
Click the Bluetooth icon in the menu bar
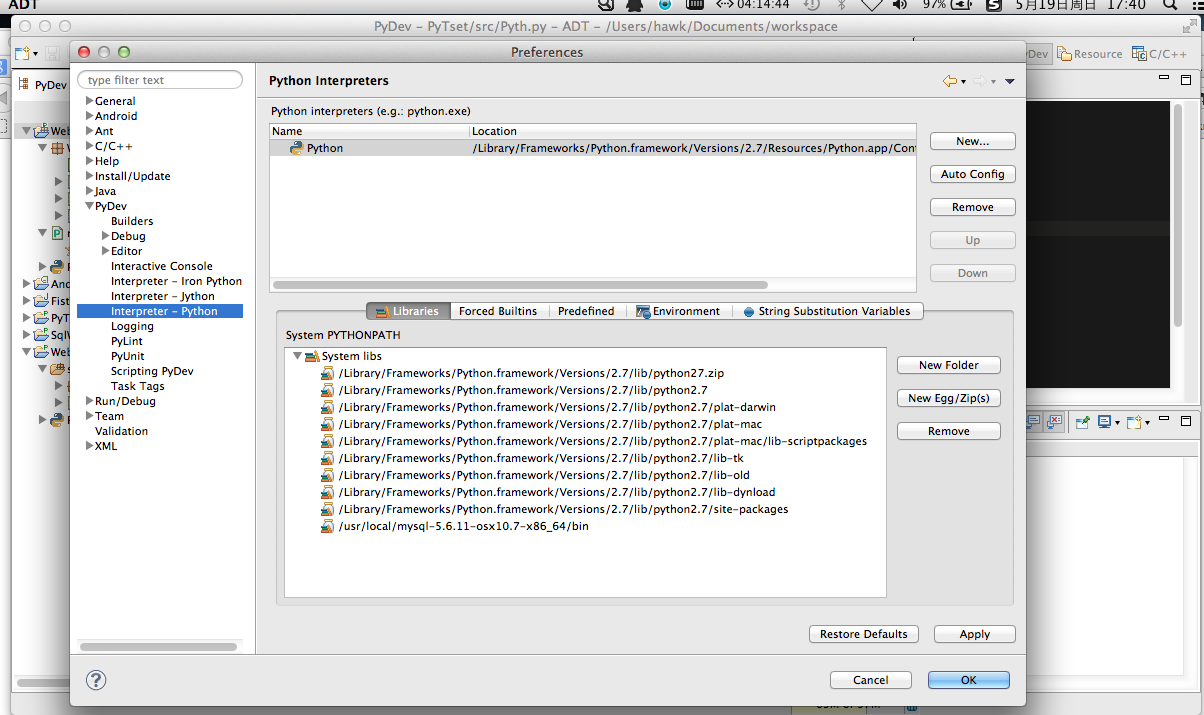tap(840, 5)
